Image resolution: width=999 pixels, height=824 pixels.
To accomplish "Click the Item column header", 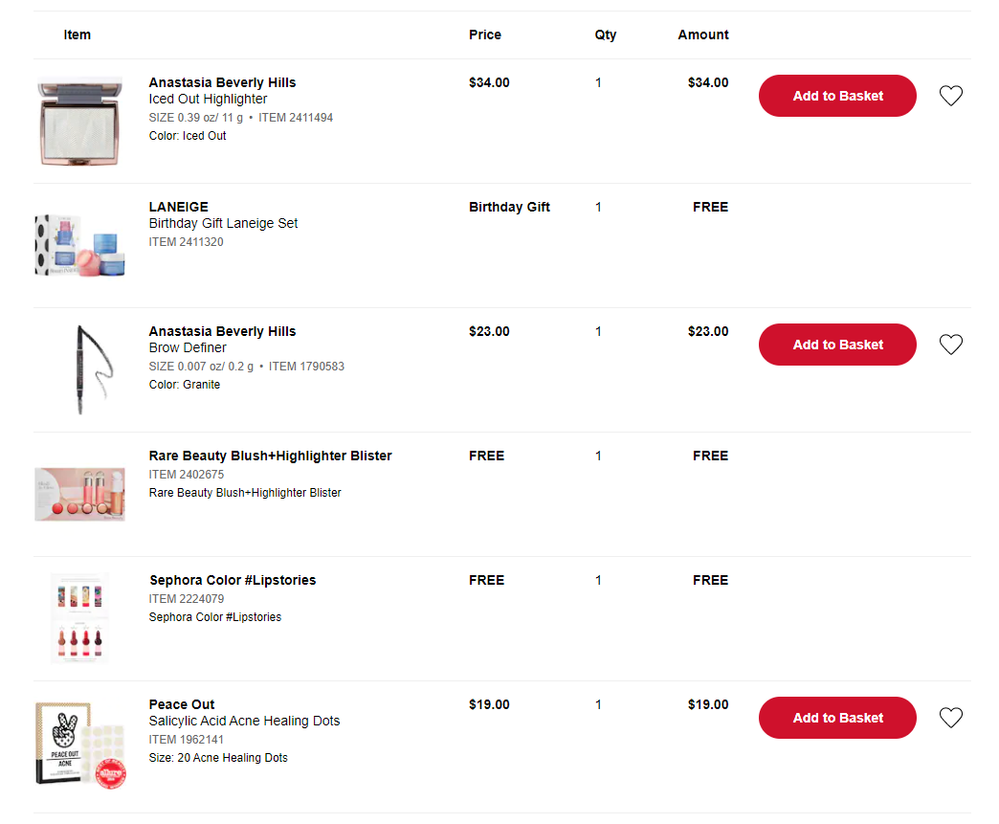I will coord(77,34).
